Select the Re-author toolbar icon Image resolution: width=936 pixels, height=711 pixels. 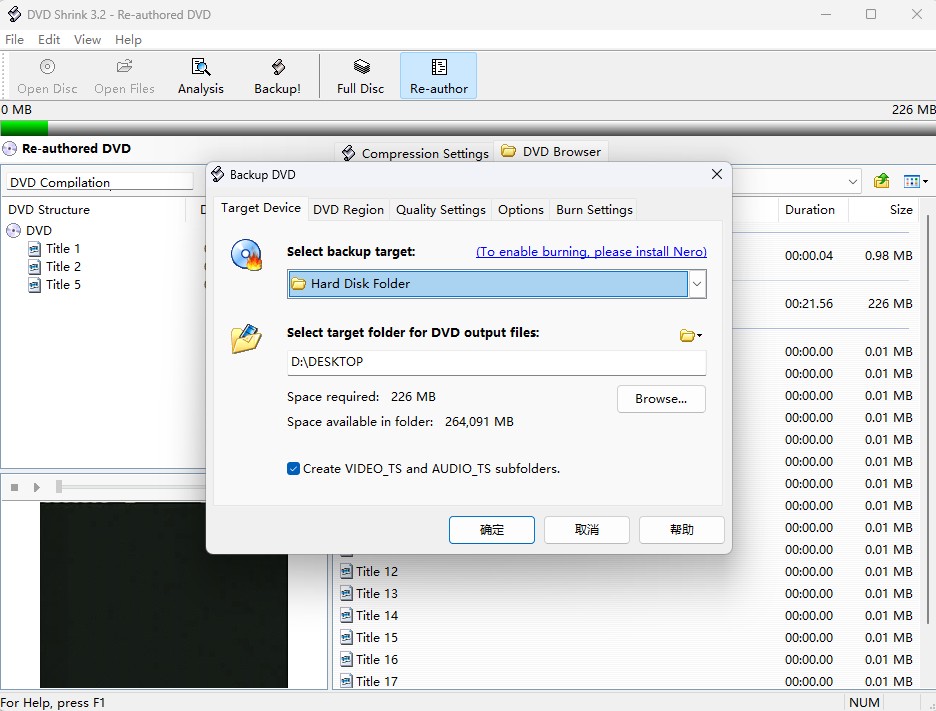438,75
